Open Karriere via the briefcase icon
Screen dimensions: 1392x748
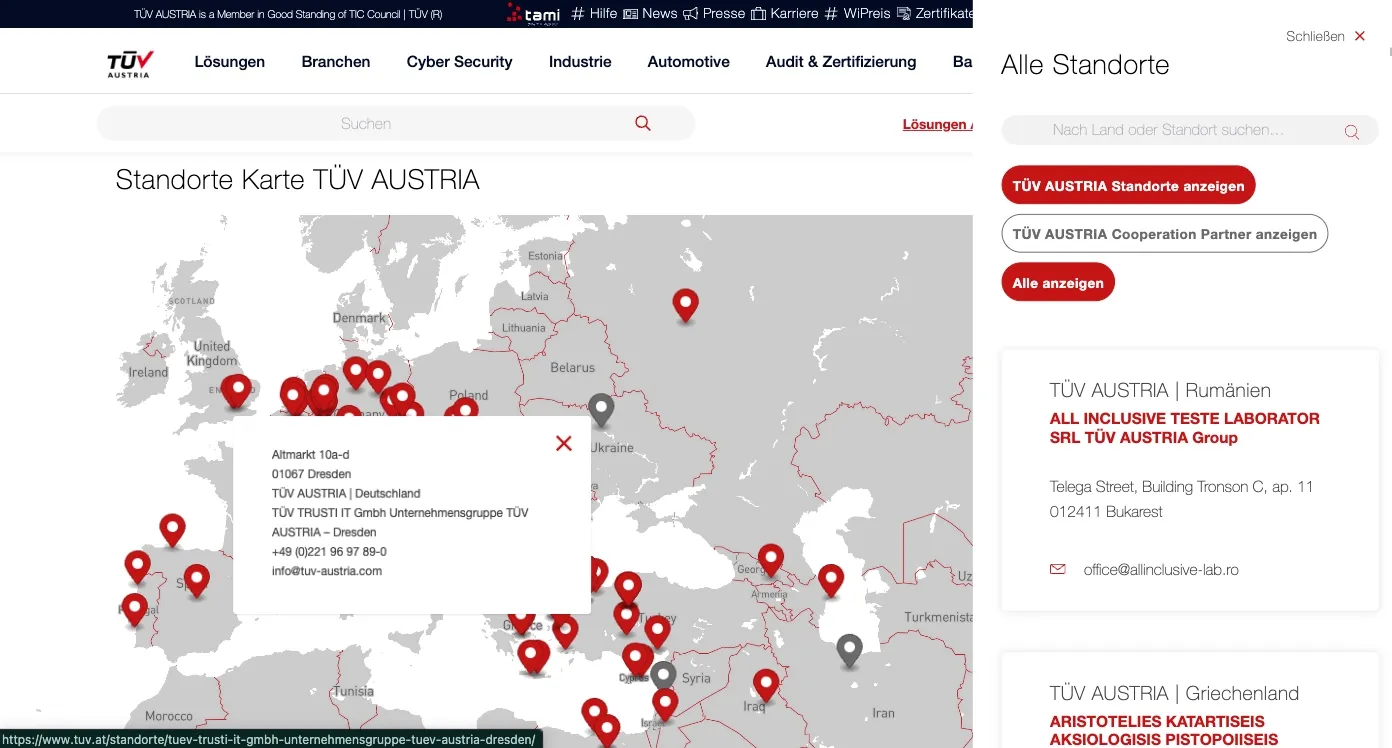pos(758,14)
